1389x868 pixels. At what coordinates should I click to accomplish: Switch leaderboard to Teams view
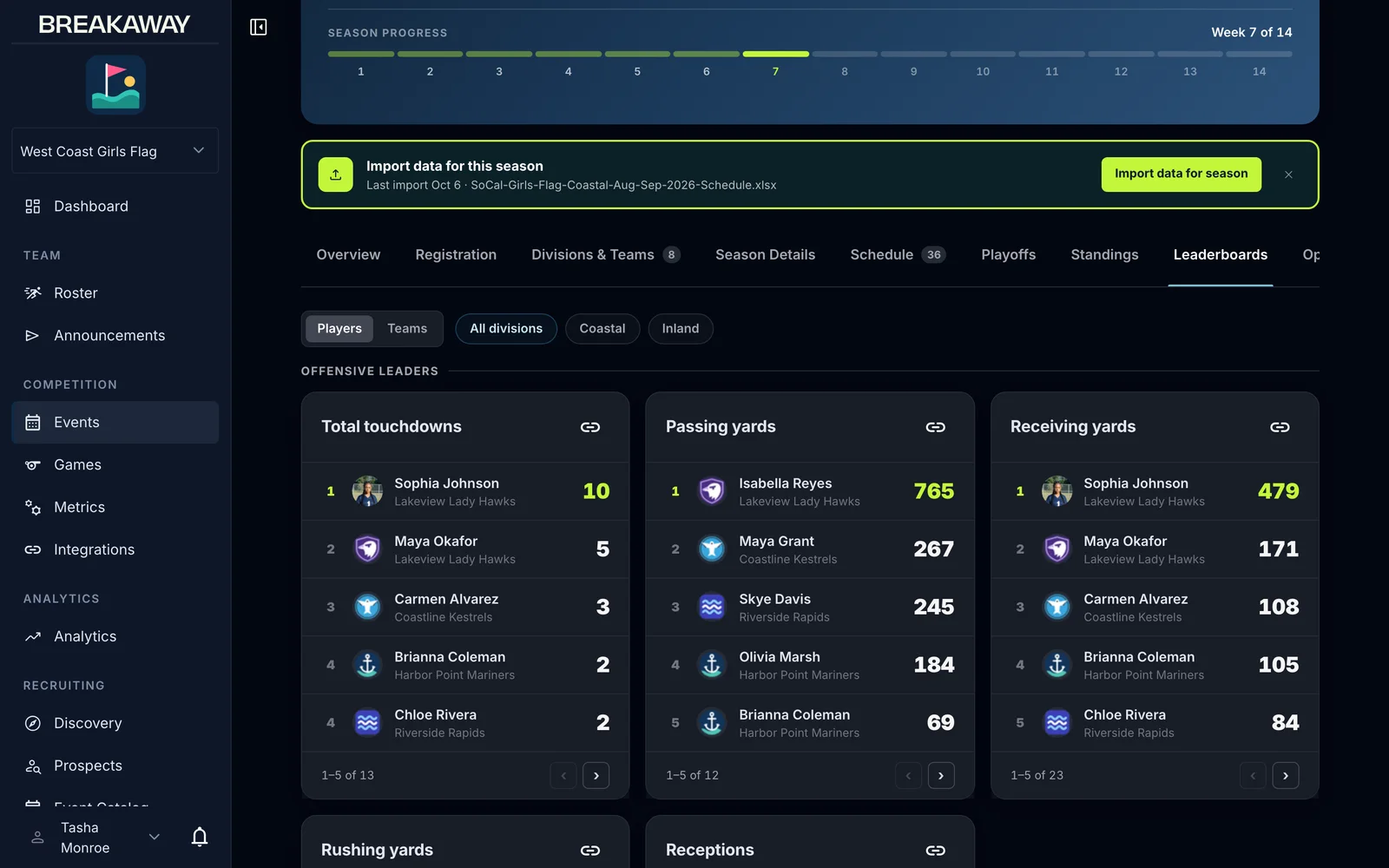tap(407, 328)
